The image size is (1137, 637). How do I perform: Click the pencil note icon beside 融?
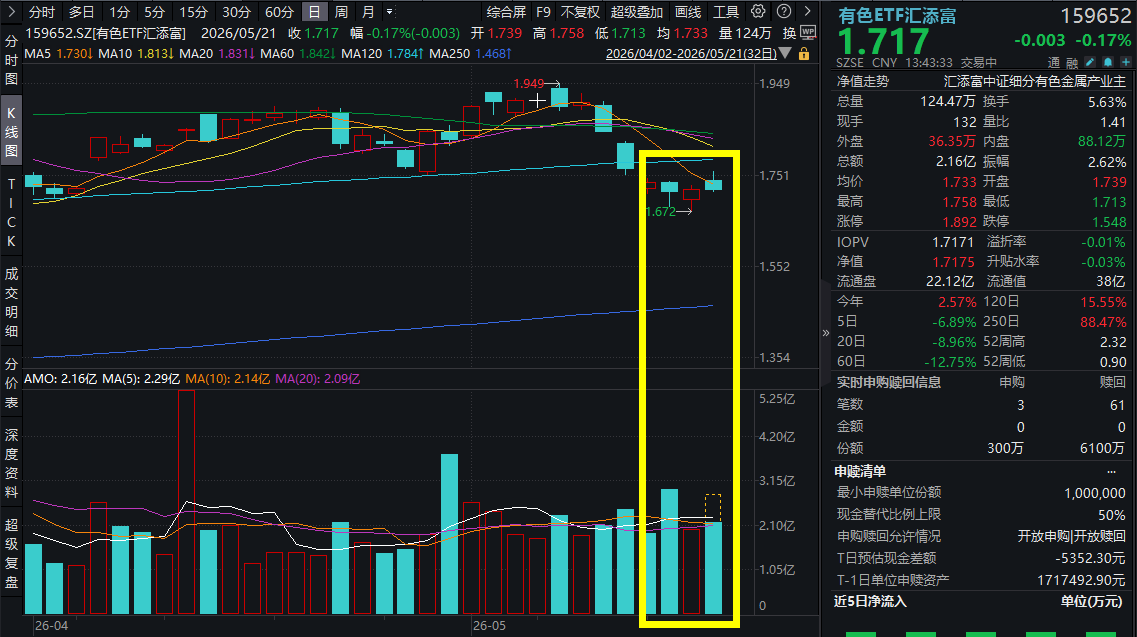(1090, 63)
